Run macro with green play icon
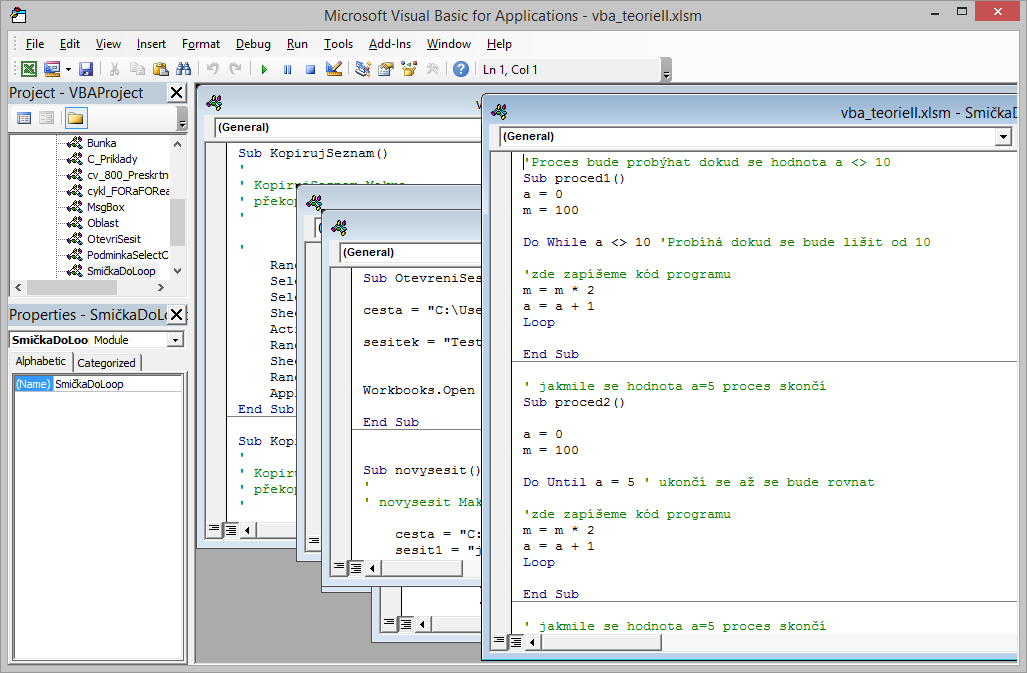Viewport: 1027px width, 673px height. [264, 69]
